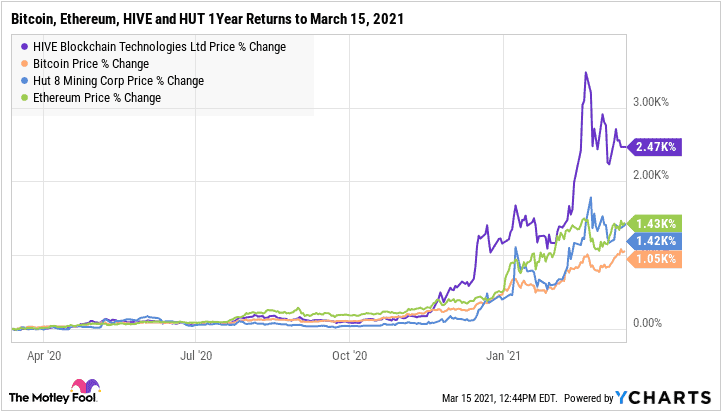Click the 2.00K% y-axis label
Image resolution: width=722 pixels, height=411 pixels.
[651, 175]
